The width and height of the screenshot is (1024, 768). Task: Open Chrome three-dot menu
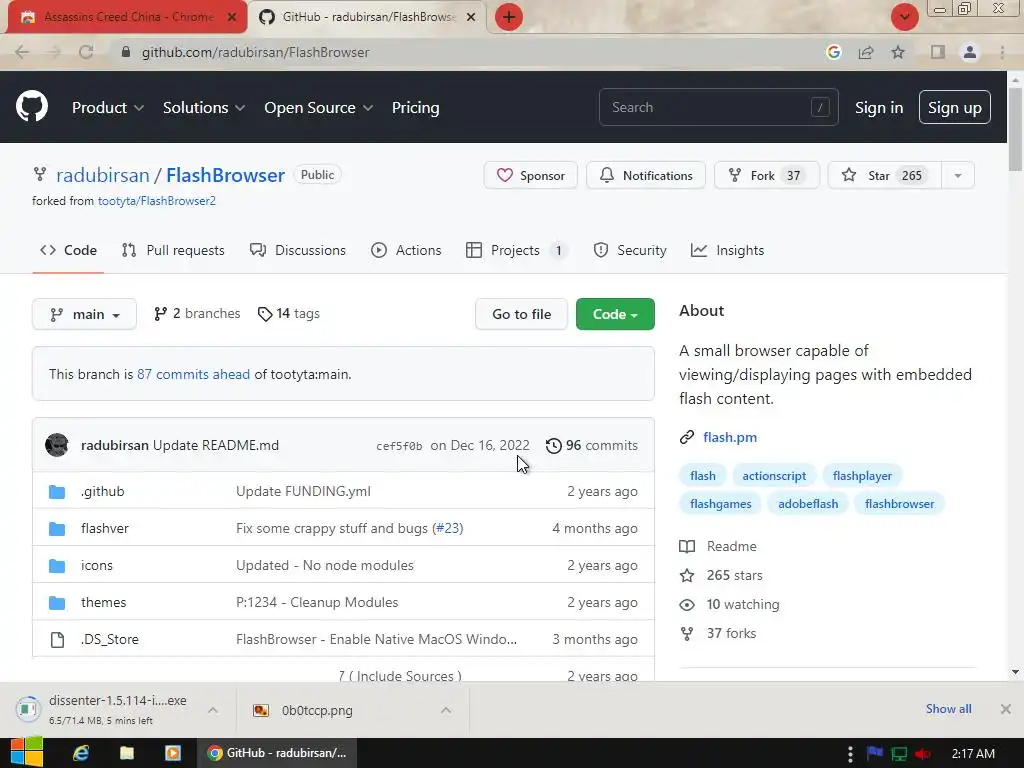click(x=1002, y=52)
